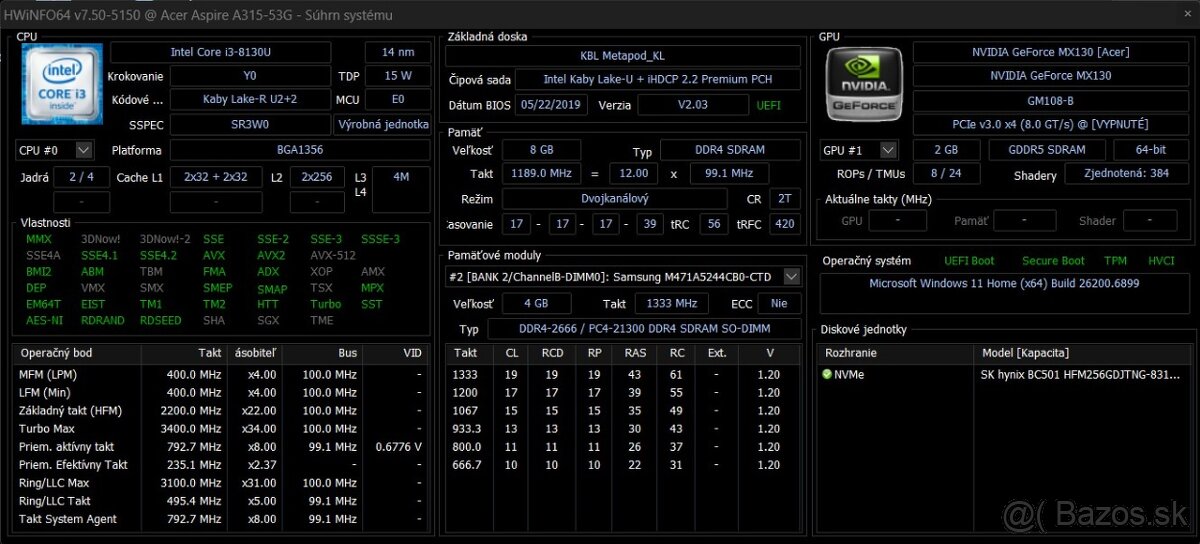Viewport: 1200px width, 544px height.
Task: Open the CPU #0 selector dropdown
Action: [x=56, y=150]
